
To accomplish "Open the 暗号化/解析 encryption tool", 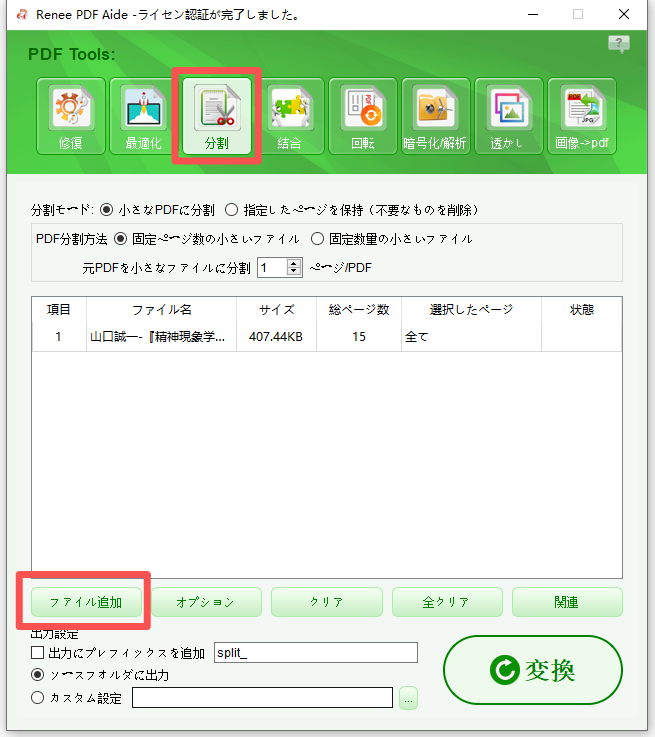I will pos(436,116).
